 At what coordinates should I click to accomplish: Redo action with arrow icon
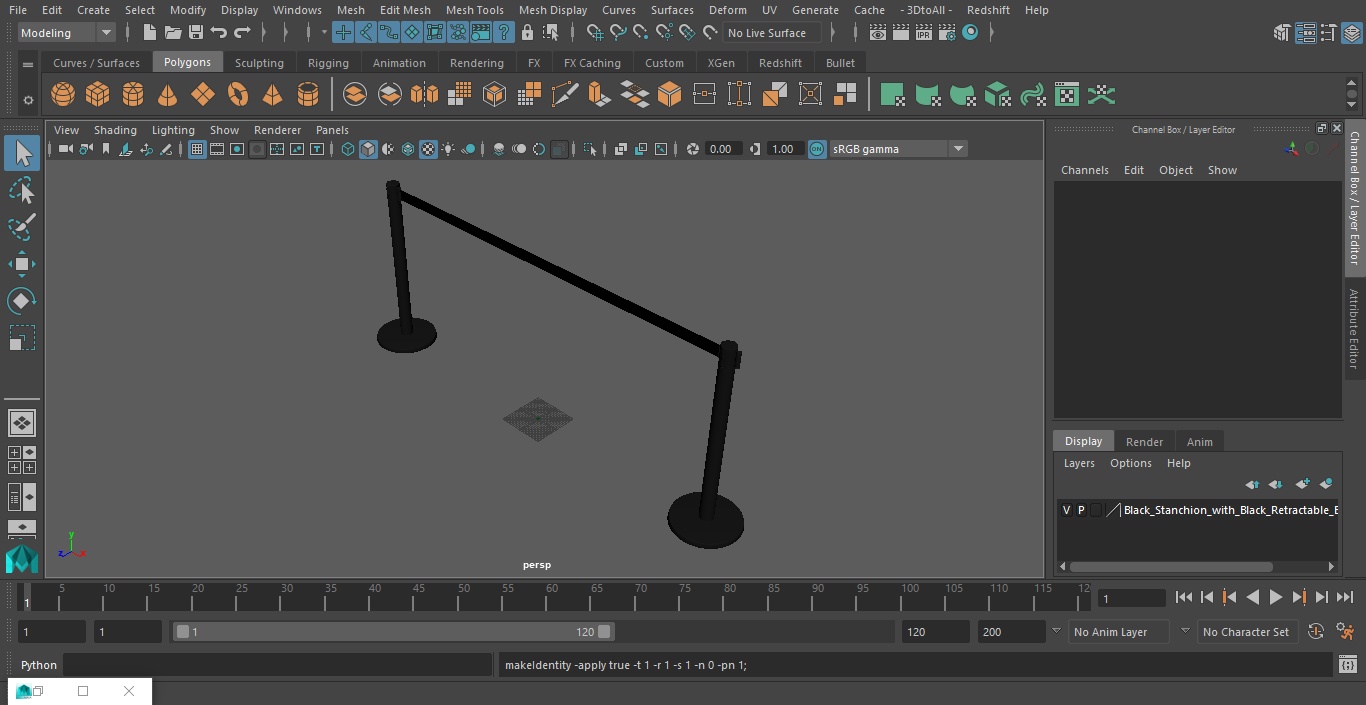pyautogui.click(x=243, y=33)
